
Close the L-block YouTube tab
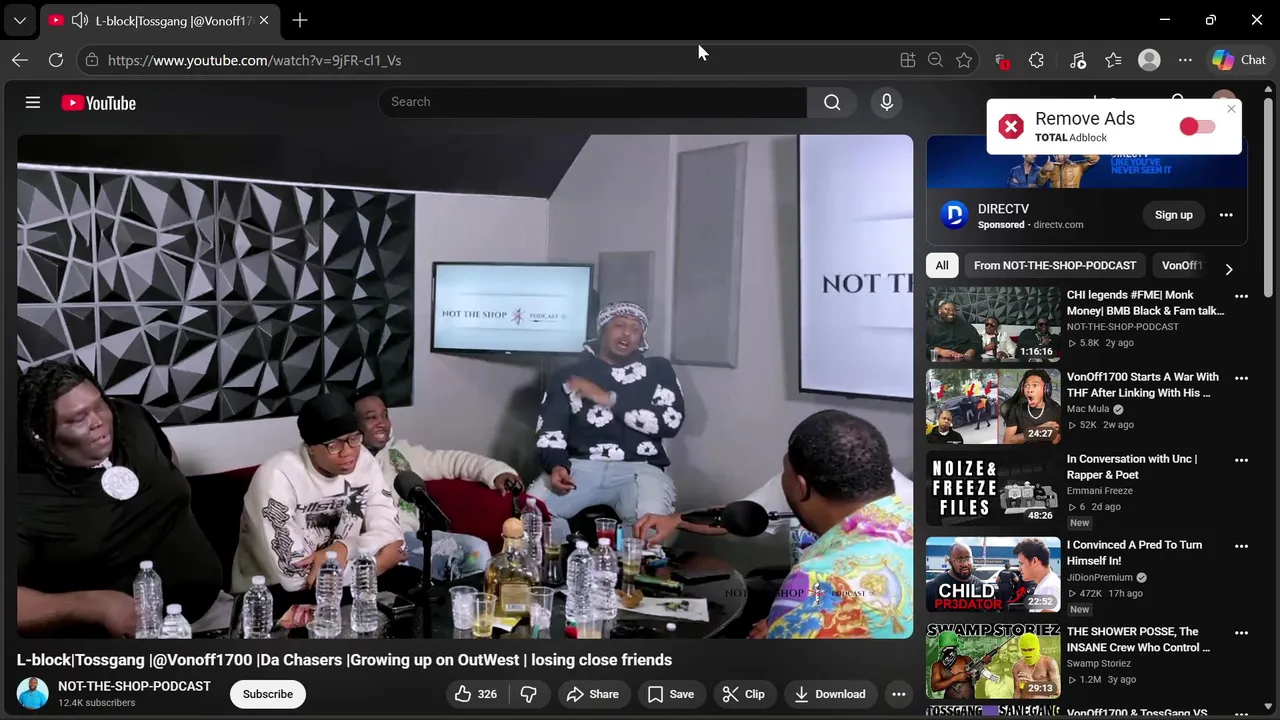263,20
